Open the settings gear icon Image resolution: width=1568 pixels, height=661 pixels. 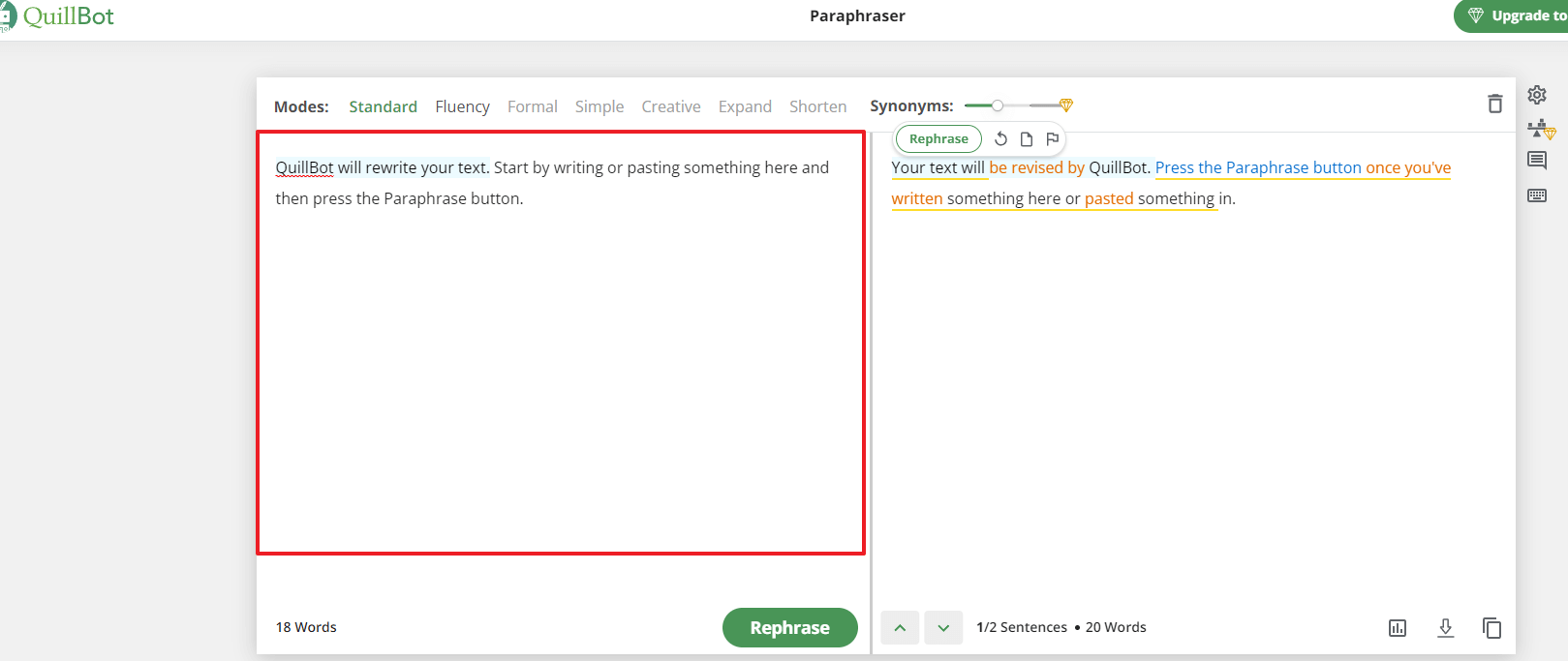[x=1537, y=94]
